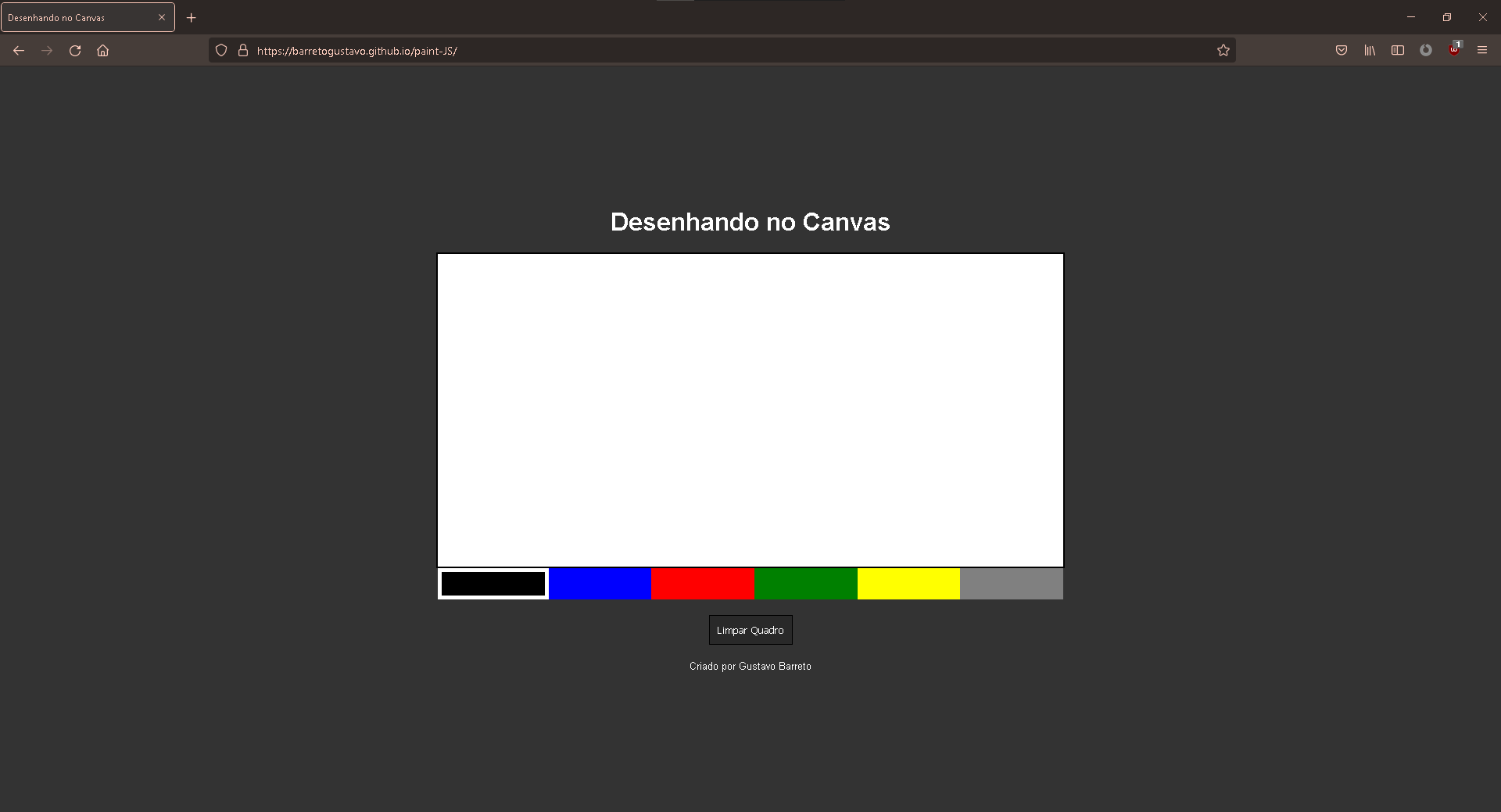Viewport: 1501px width, 812px height.
Task: Click the browser forward button
Action: coord(47,50)
